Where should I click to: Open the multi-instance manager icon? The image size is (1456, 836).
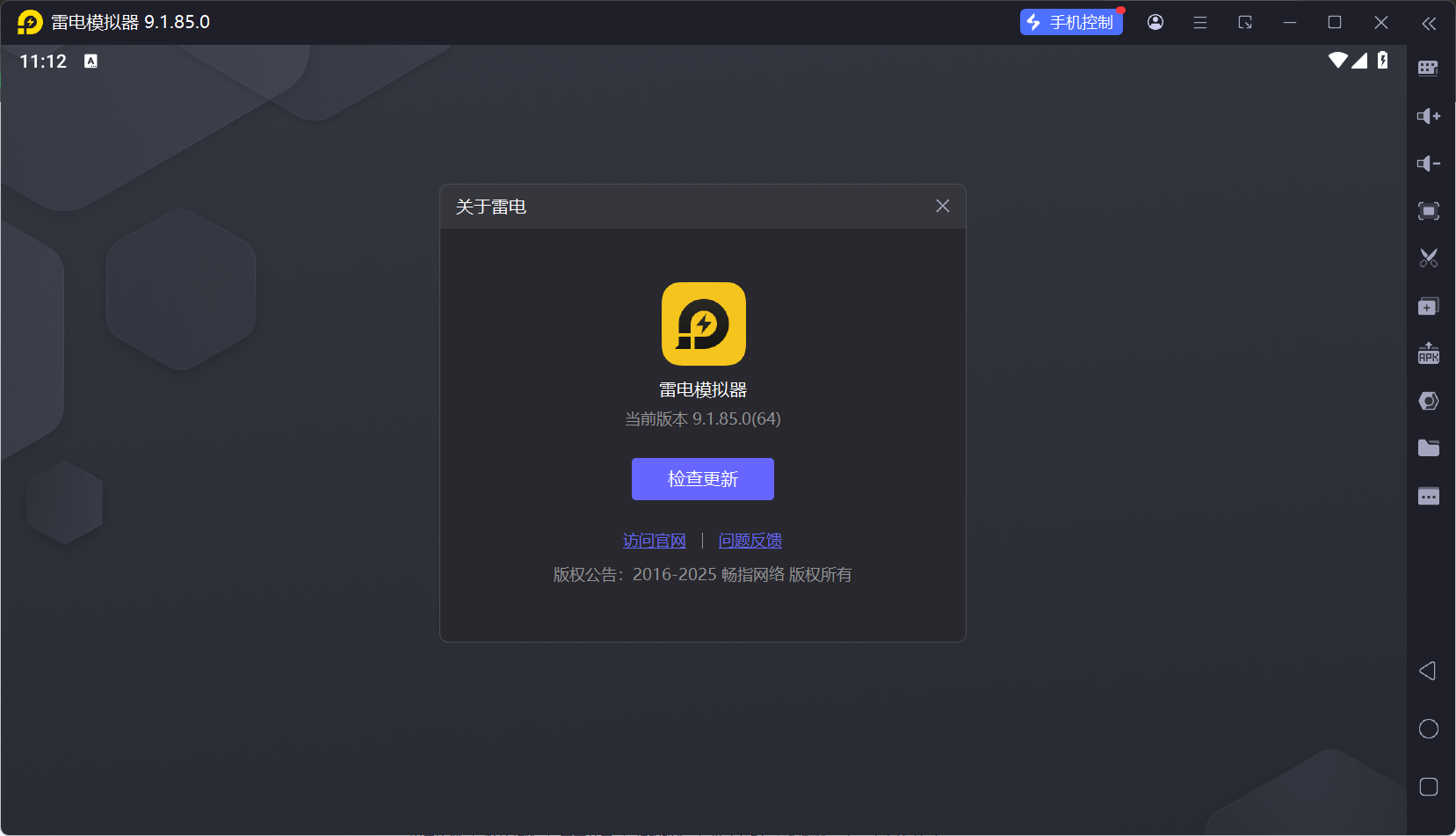[x=1428, y=307]
